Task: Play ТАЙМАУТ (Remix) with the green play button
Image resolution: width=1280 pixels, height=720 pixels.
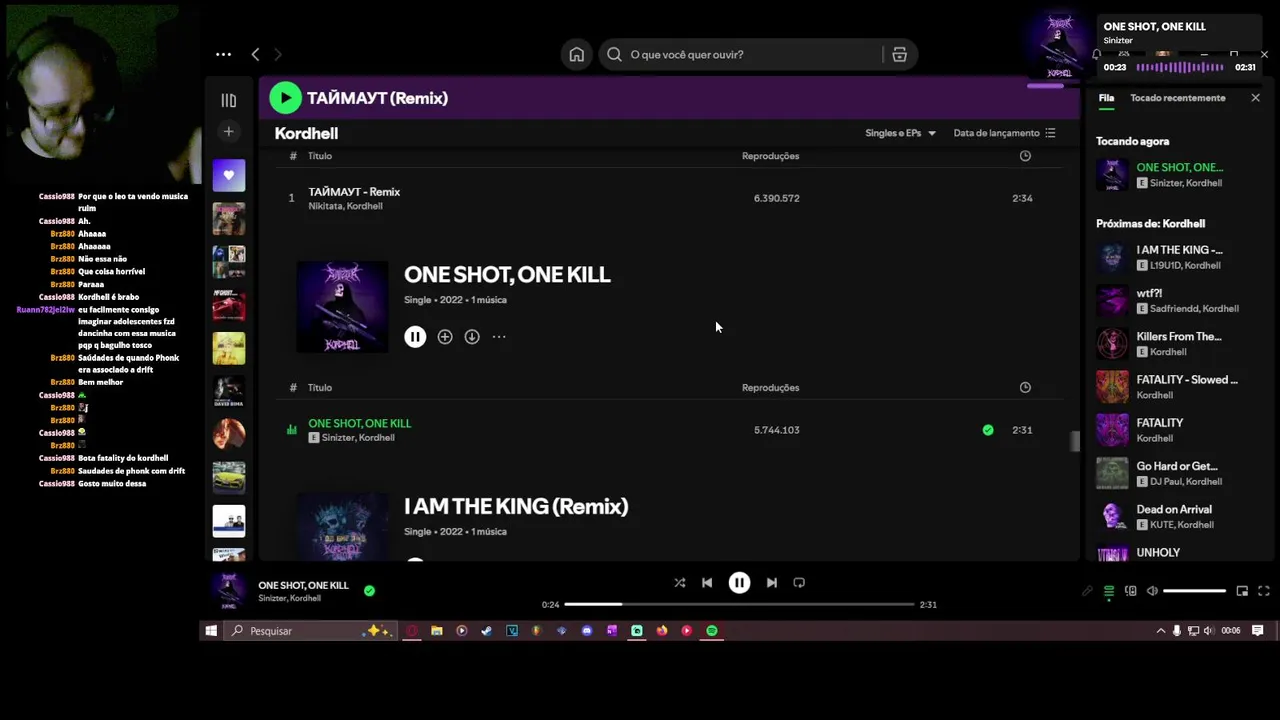Action: click(285, 97)
